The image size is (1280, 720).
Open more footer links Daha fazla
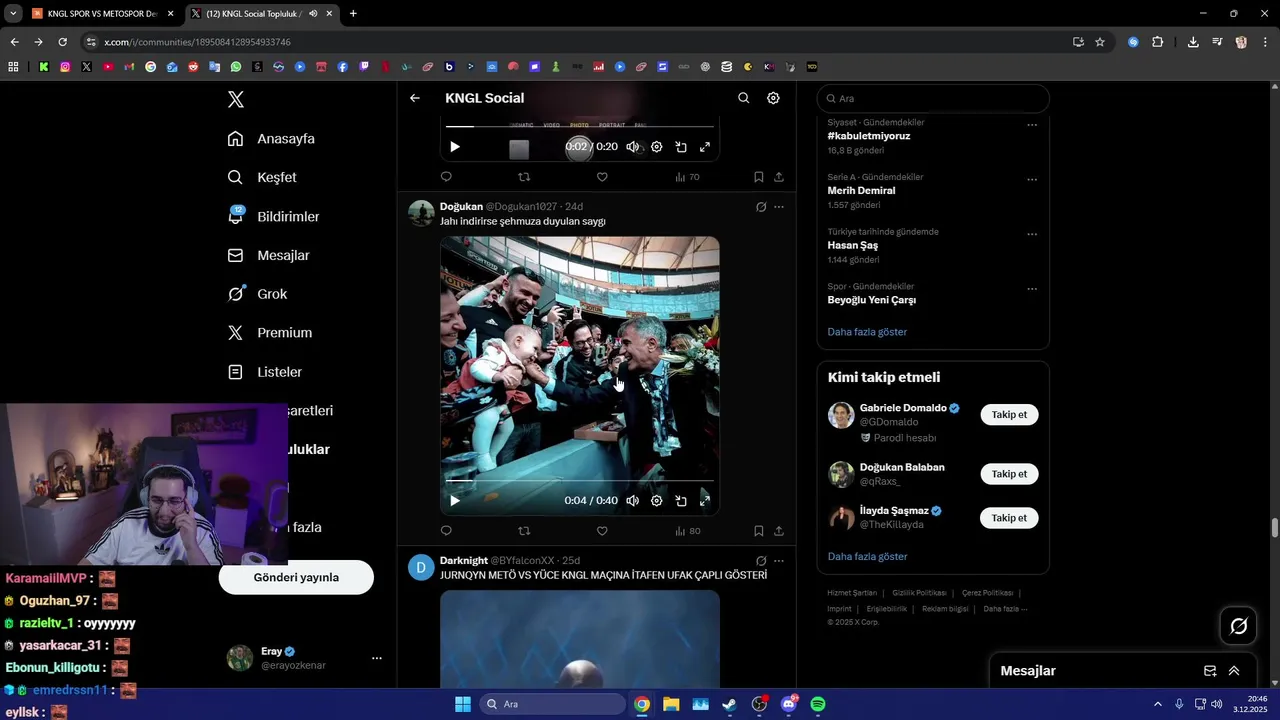click(1005, 609)
